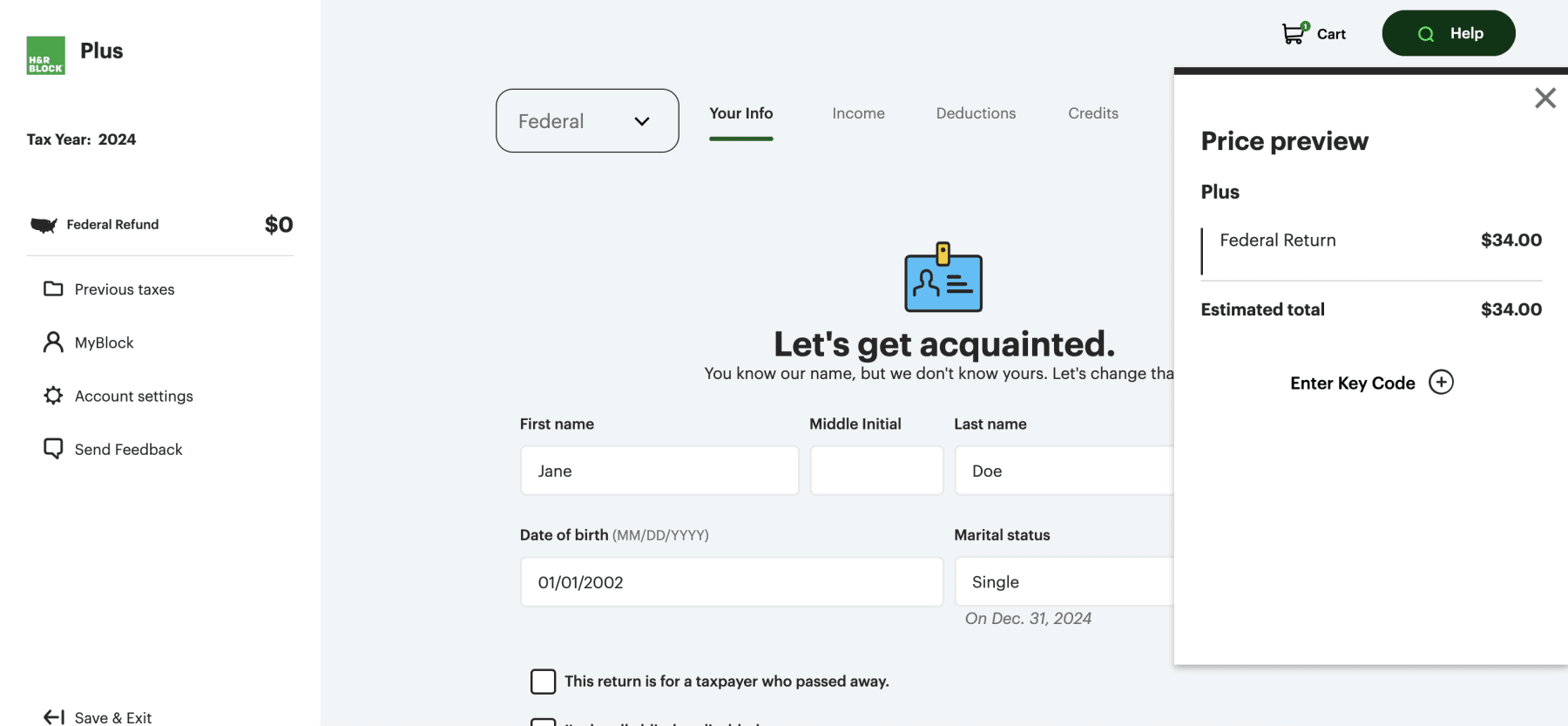Click the MyBlock person icon
Screen dimensions: 1568x726
click(53, 343)
